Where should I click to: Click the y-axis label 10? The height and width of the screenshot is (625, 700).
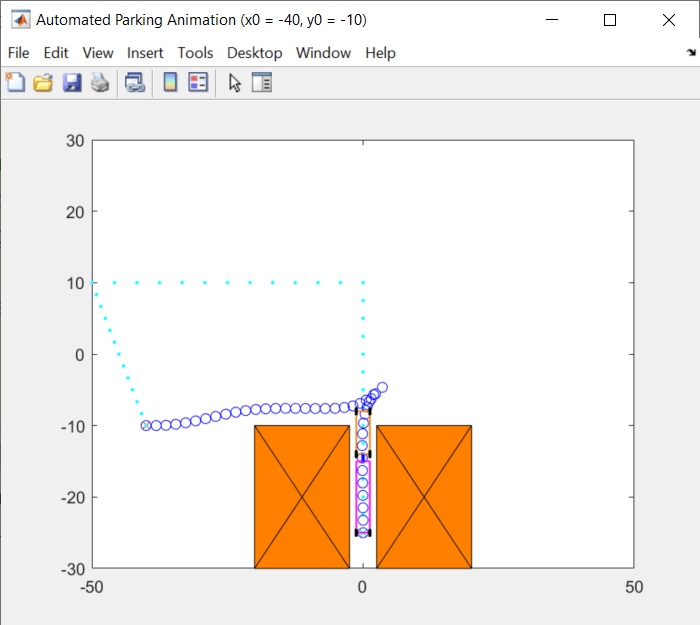pyautogui.click(x=75, y=283)
